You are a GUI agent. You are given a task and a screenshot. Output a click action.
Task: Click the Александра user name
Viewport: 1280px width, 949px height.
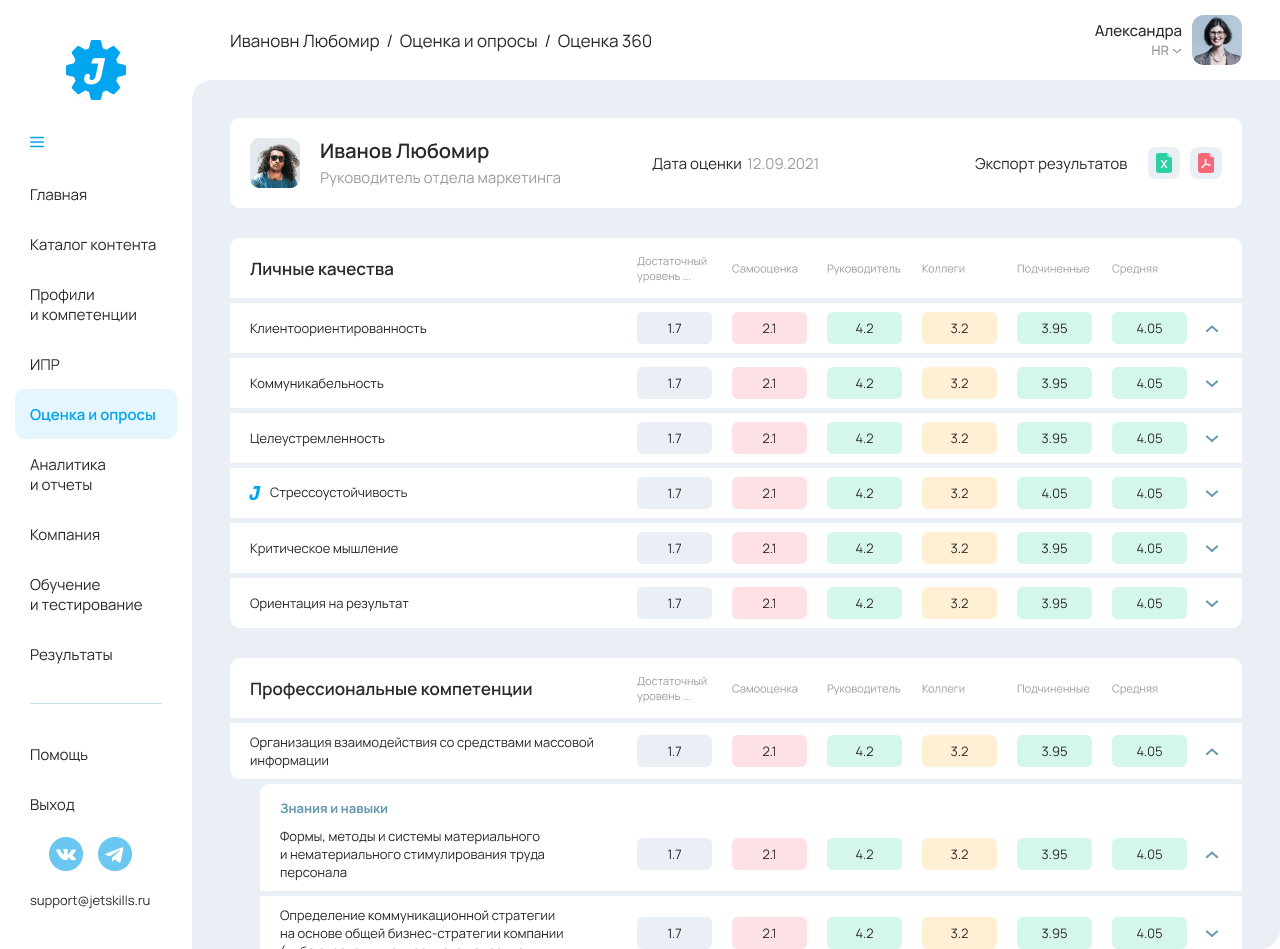(1138, 30)
